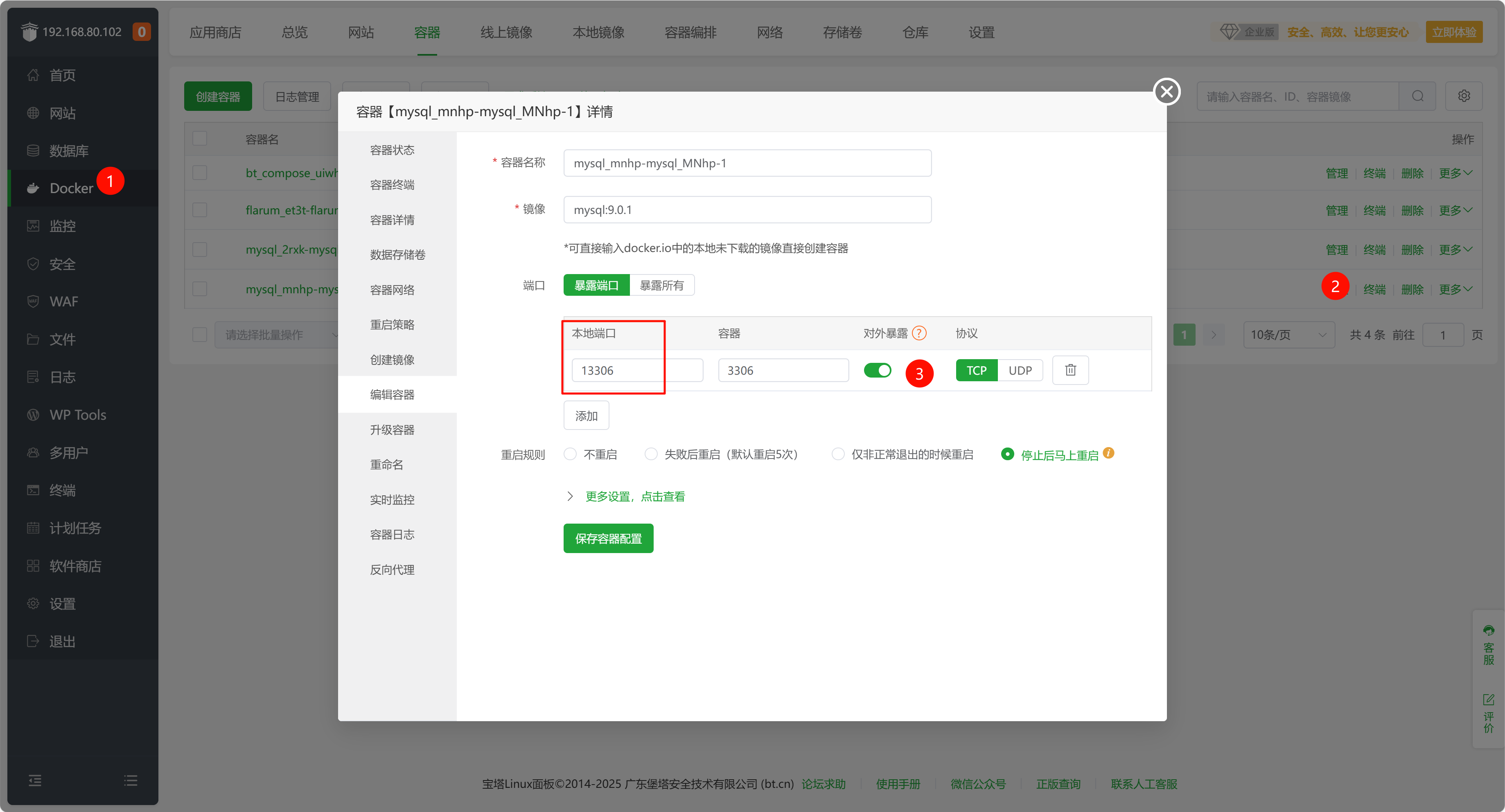Close the container details dialog
This screenshot has width=1505, height=812.
pyautogui.click(x=1166, y=92)
